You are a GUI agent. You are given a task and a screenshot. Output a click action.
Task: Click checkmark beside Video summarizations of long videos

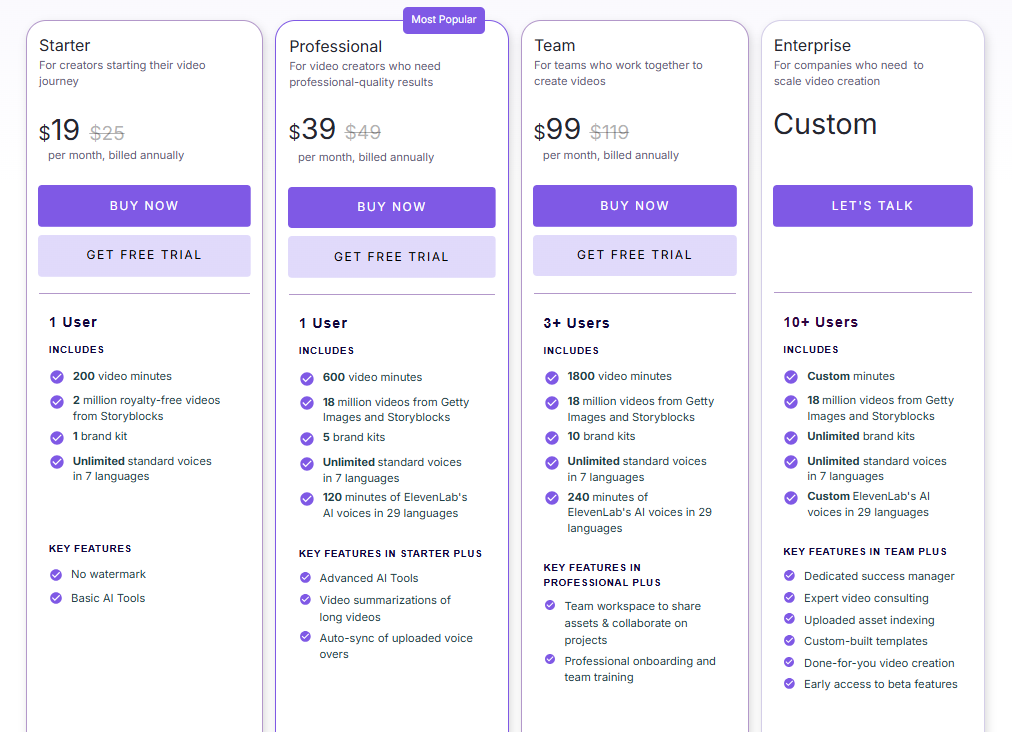[x=305, y=600]
